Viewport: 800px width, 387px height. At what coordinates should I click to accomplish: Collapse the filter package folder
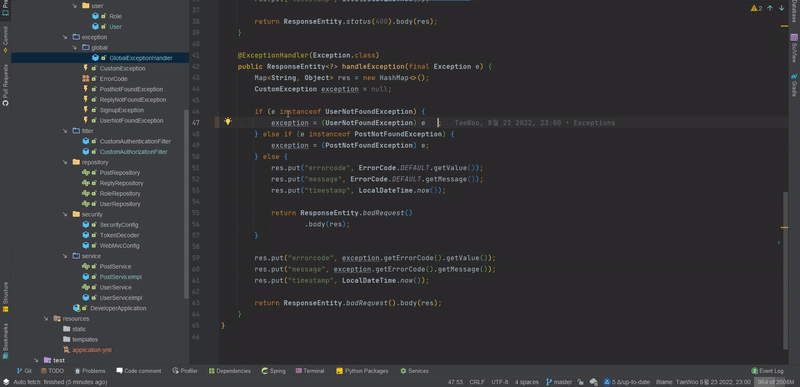(x=65, y=131)
